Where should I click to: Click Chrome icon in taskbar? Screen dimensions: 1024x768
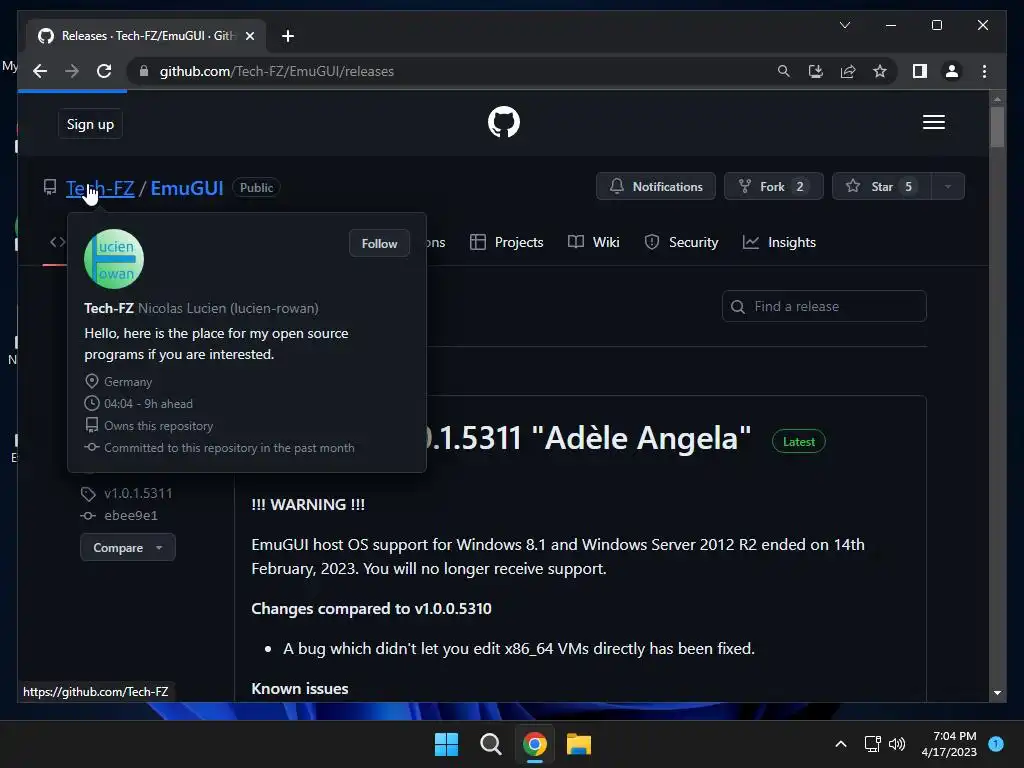click(x=535, y=744)
